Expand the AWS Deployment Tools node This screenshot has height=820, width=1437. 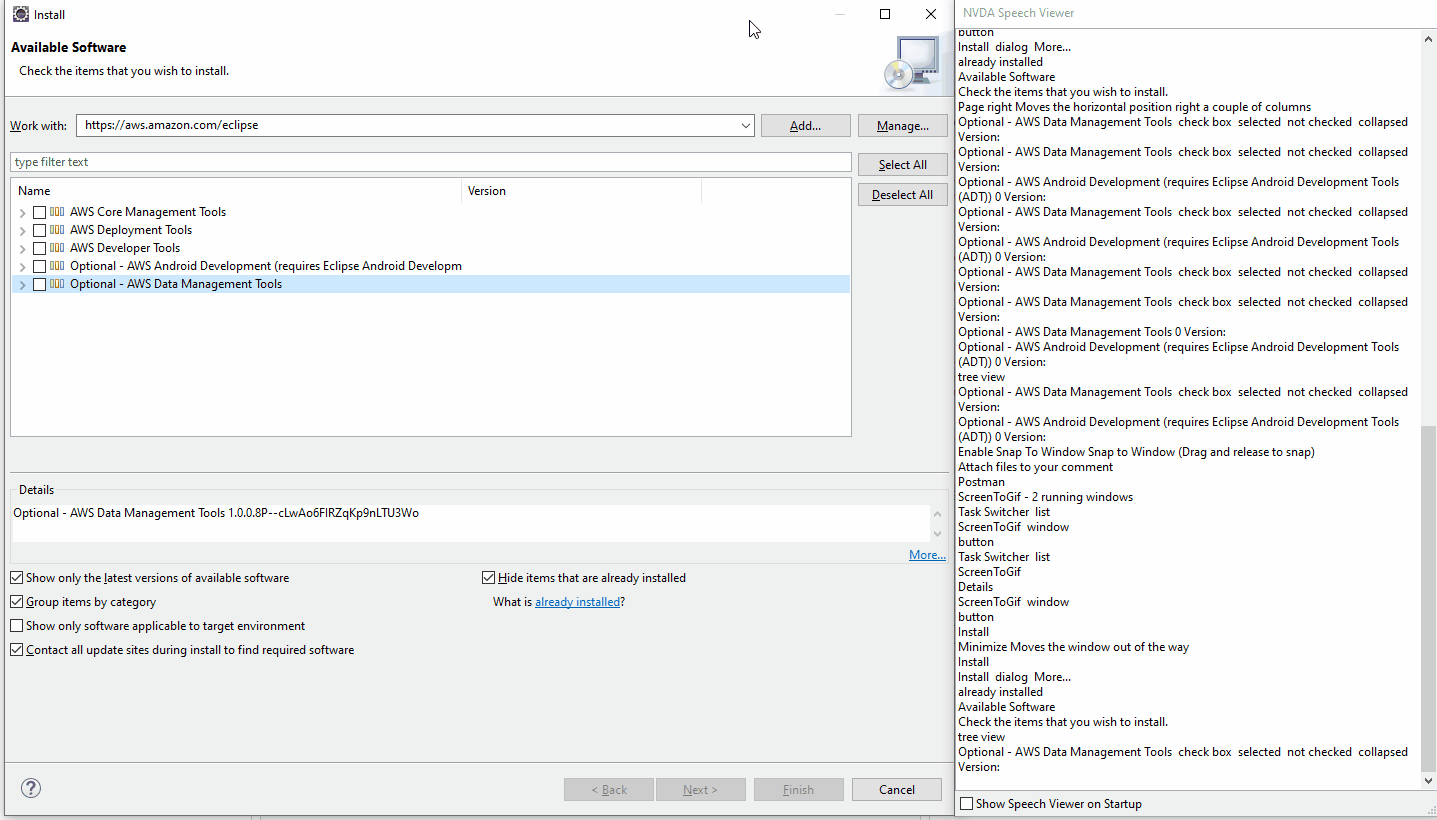tap(23, 230)
